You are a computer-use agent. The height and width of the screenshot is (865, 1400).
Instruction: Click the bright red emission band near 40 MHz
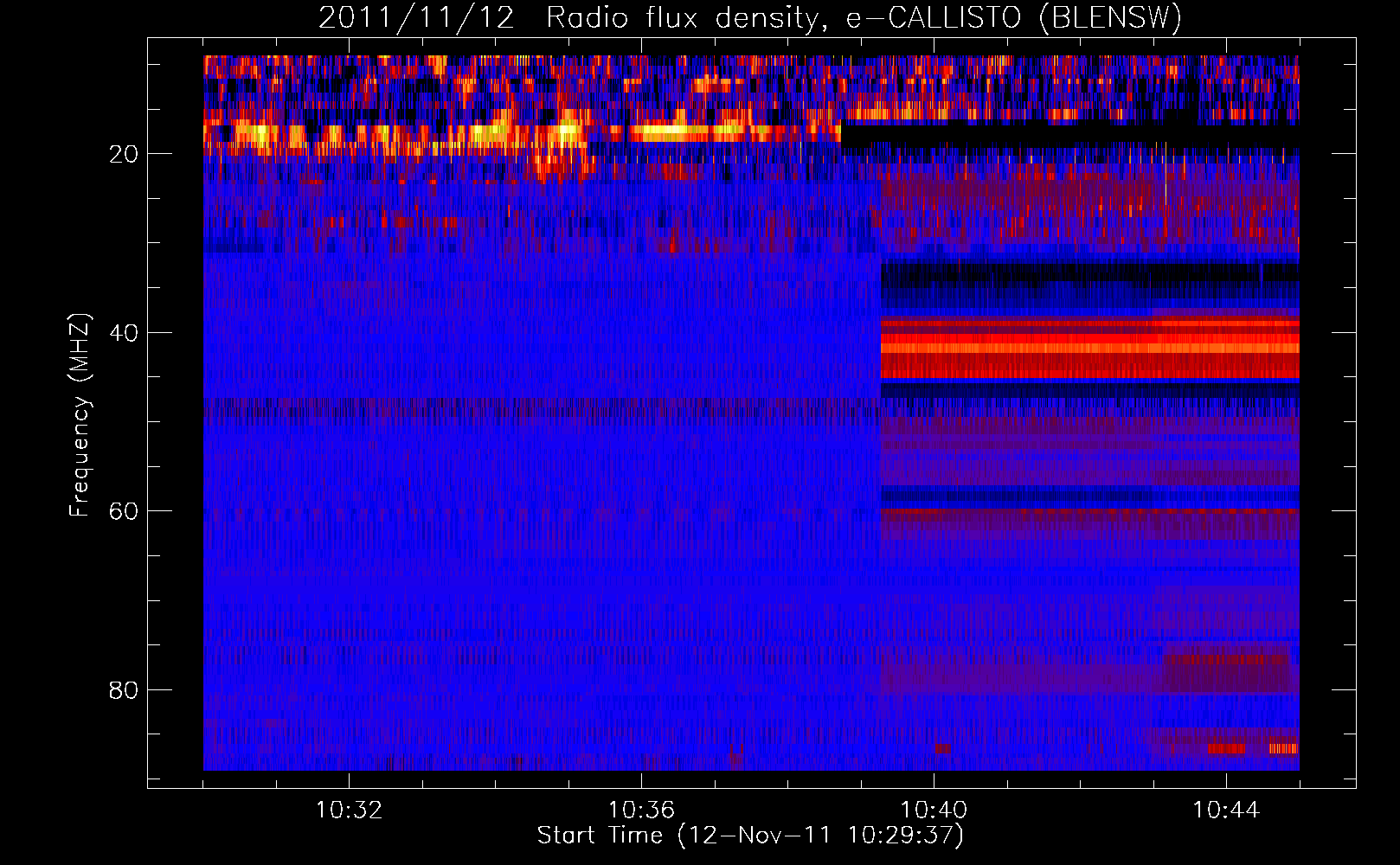pos(1089,349)
